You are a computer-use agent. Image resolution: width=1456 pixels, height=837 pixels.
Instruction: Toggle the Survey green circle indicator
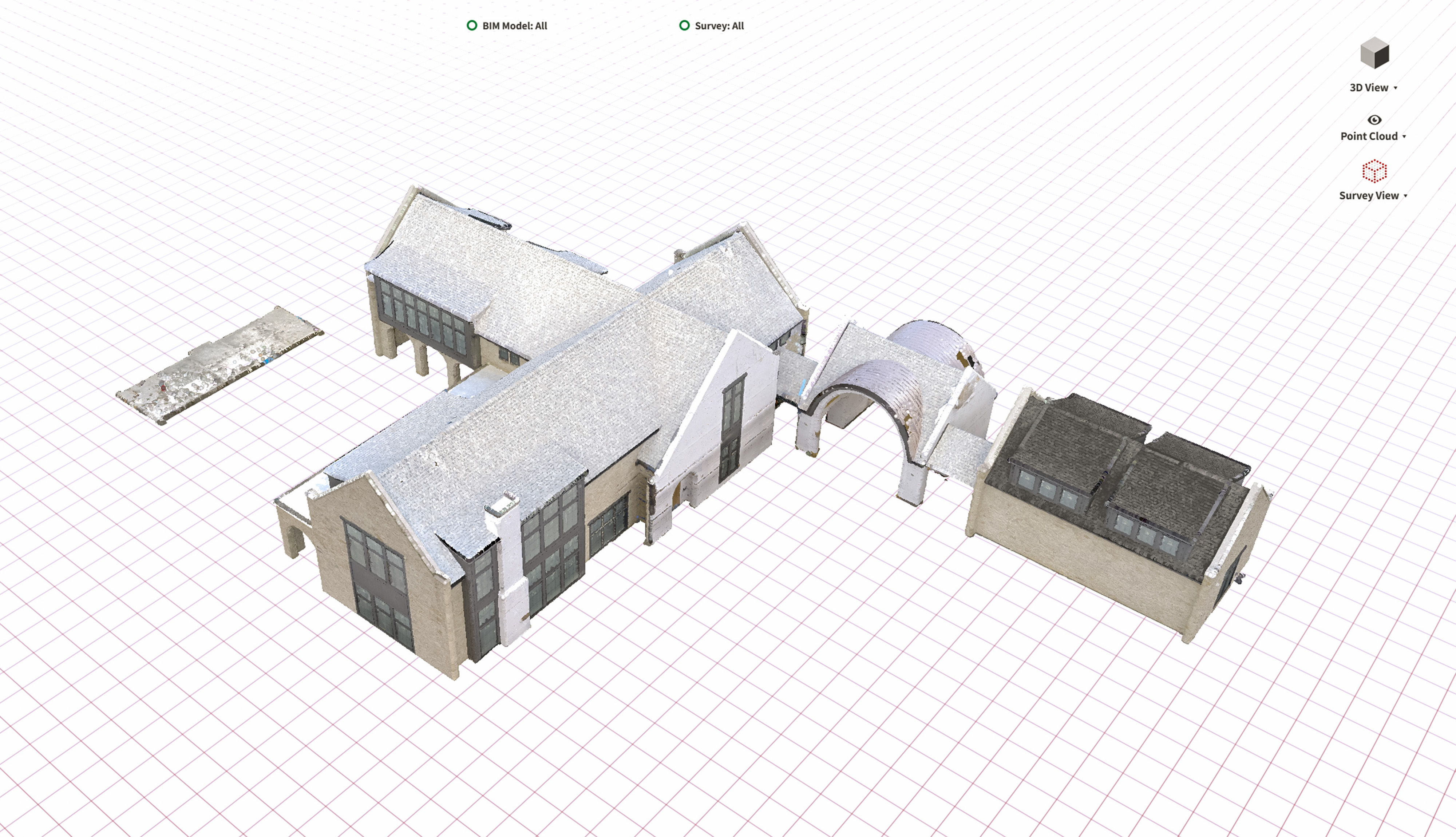(684, 25)
